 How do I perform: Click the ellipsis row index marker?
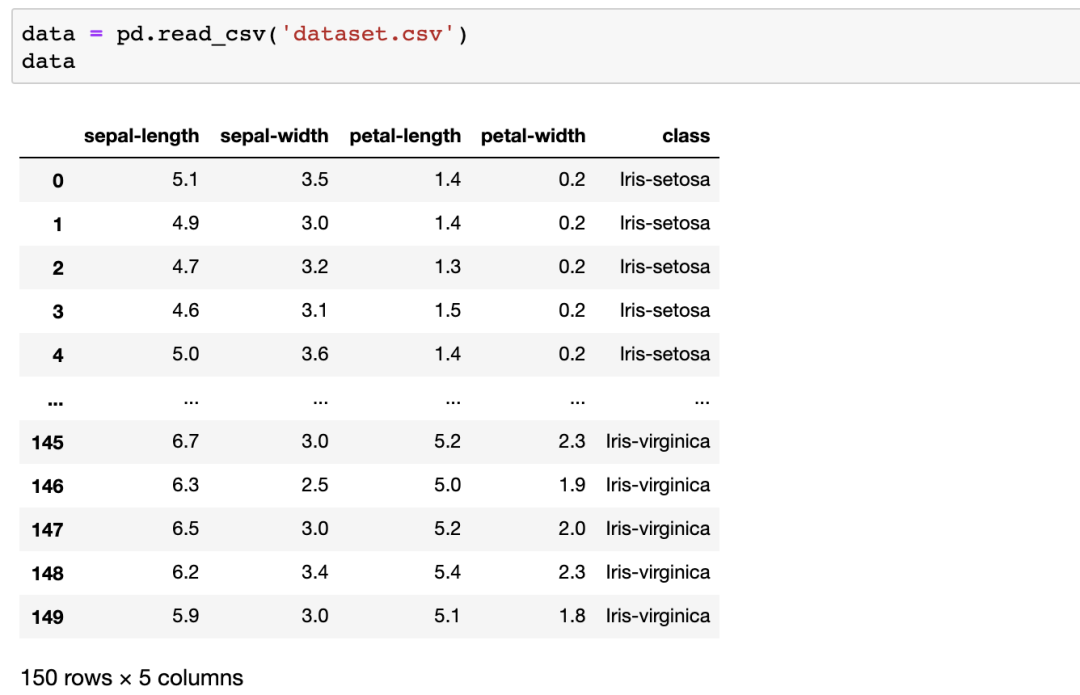pos(56,402)
